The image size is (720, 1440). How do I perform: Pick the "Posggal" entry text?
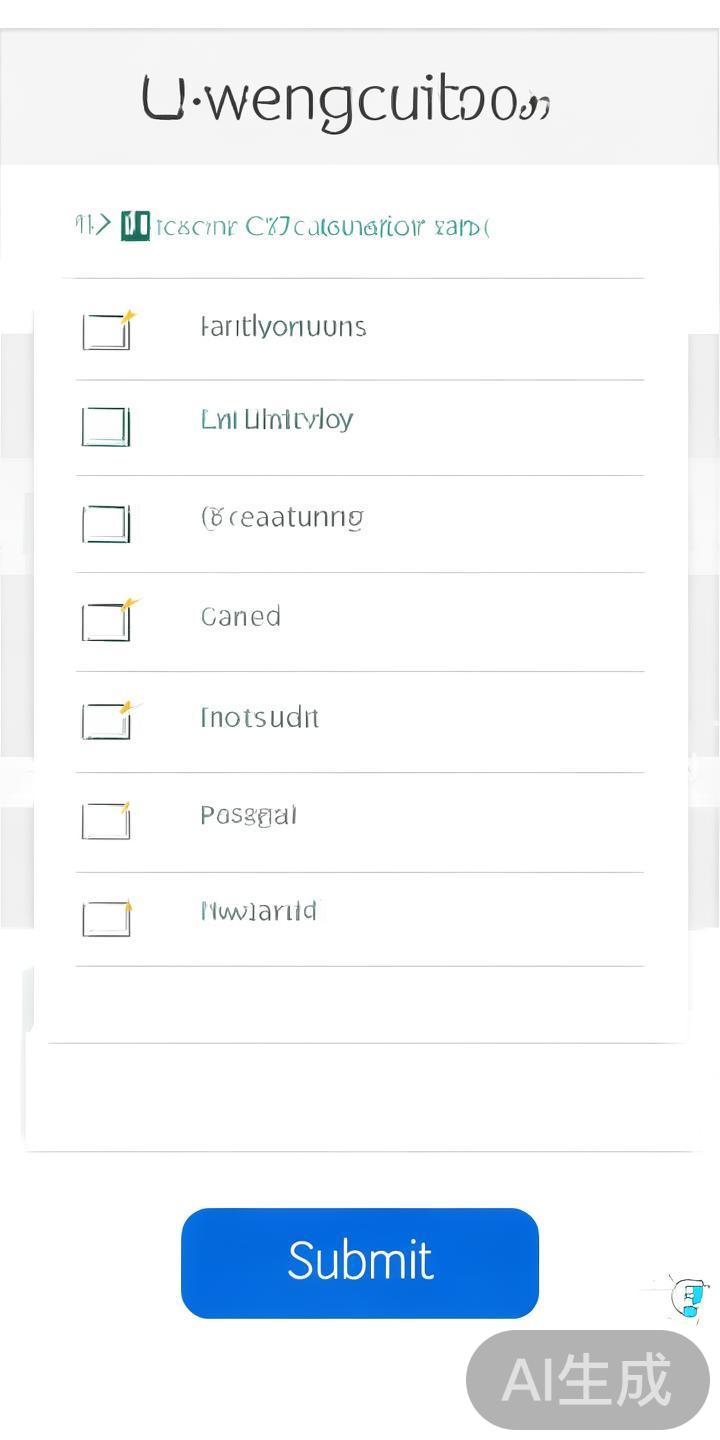click(248, 815)
